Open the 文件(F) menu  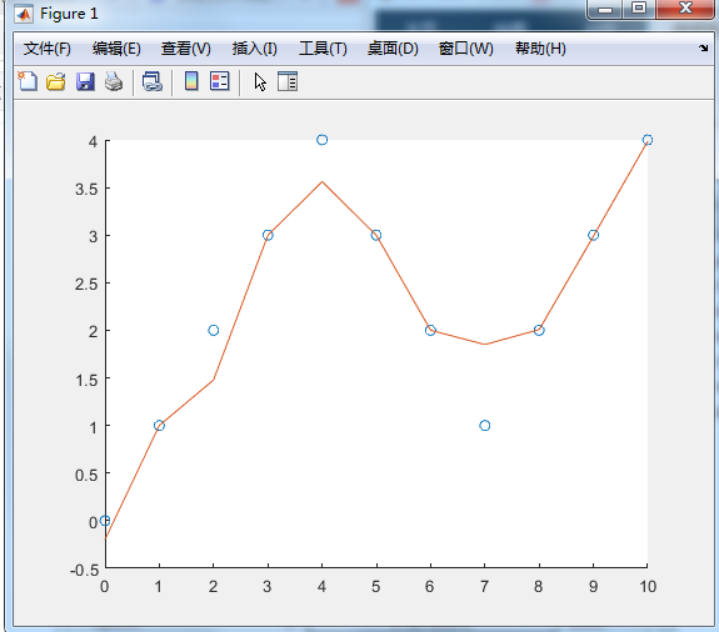47,48
